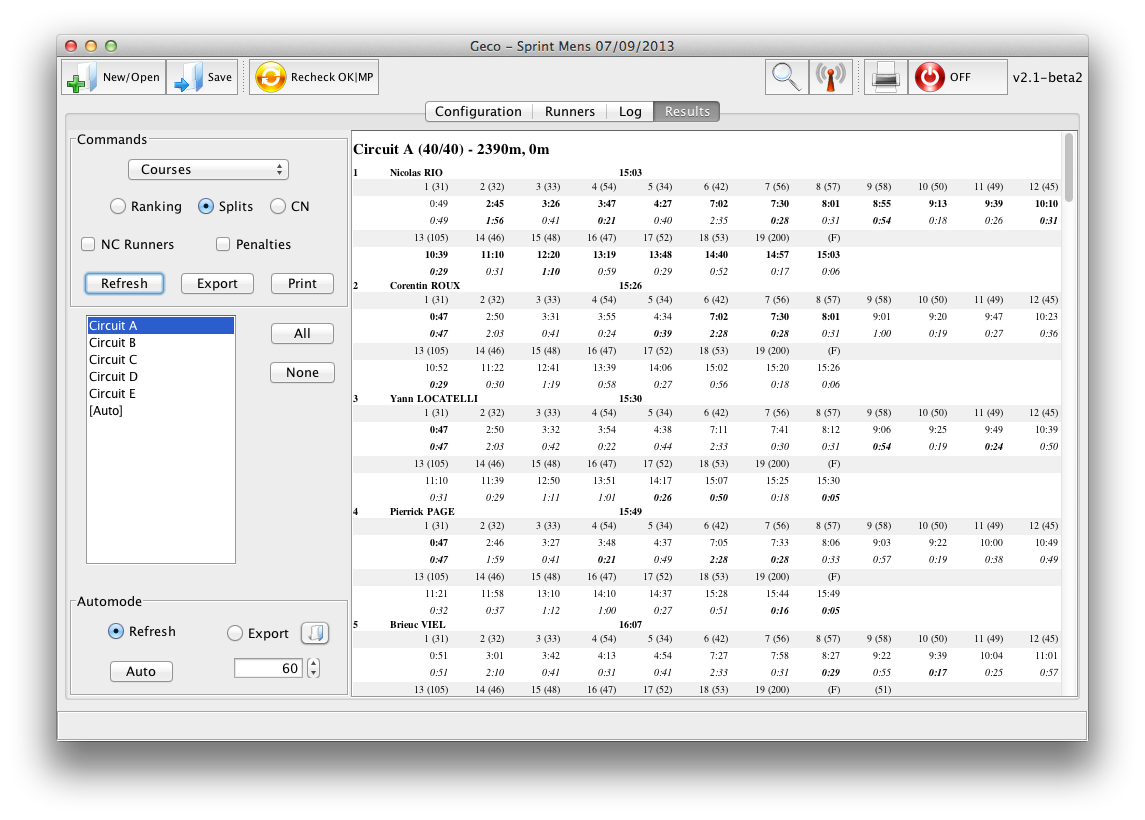1145x820 pixels.
Task: Select Circuit D in the list
Action: 161,377
